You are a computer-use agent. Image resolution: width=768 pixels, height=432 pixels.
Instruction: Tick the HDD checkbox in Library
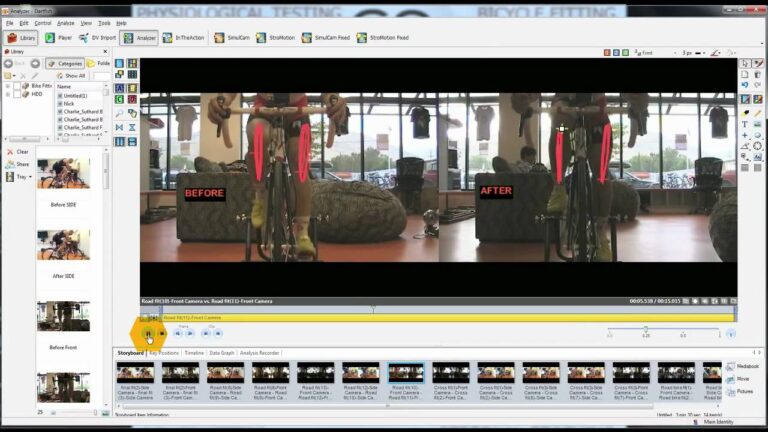click(x=15, y=94)
